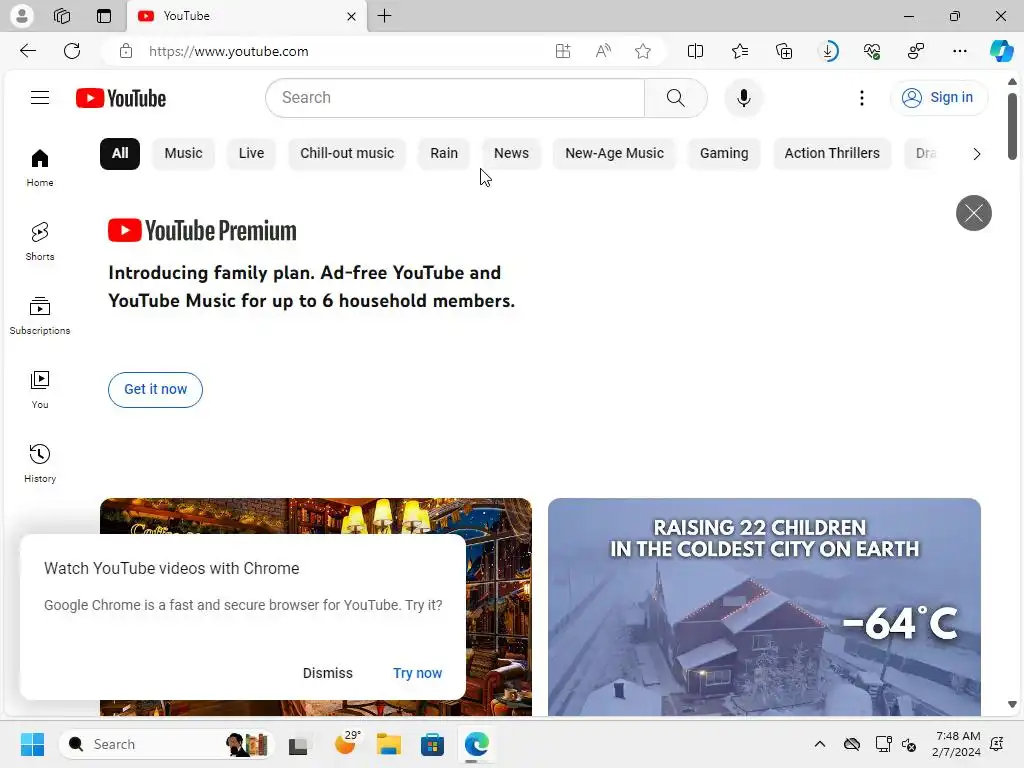Open the Windows Start menu

32,744
